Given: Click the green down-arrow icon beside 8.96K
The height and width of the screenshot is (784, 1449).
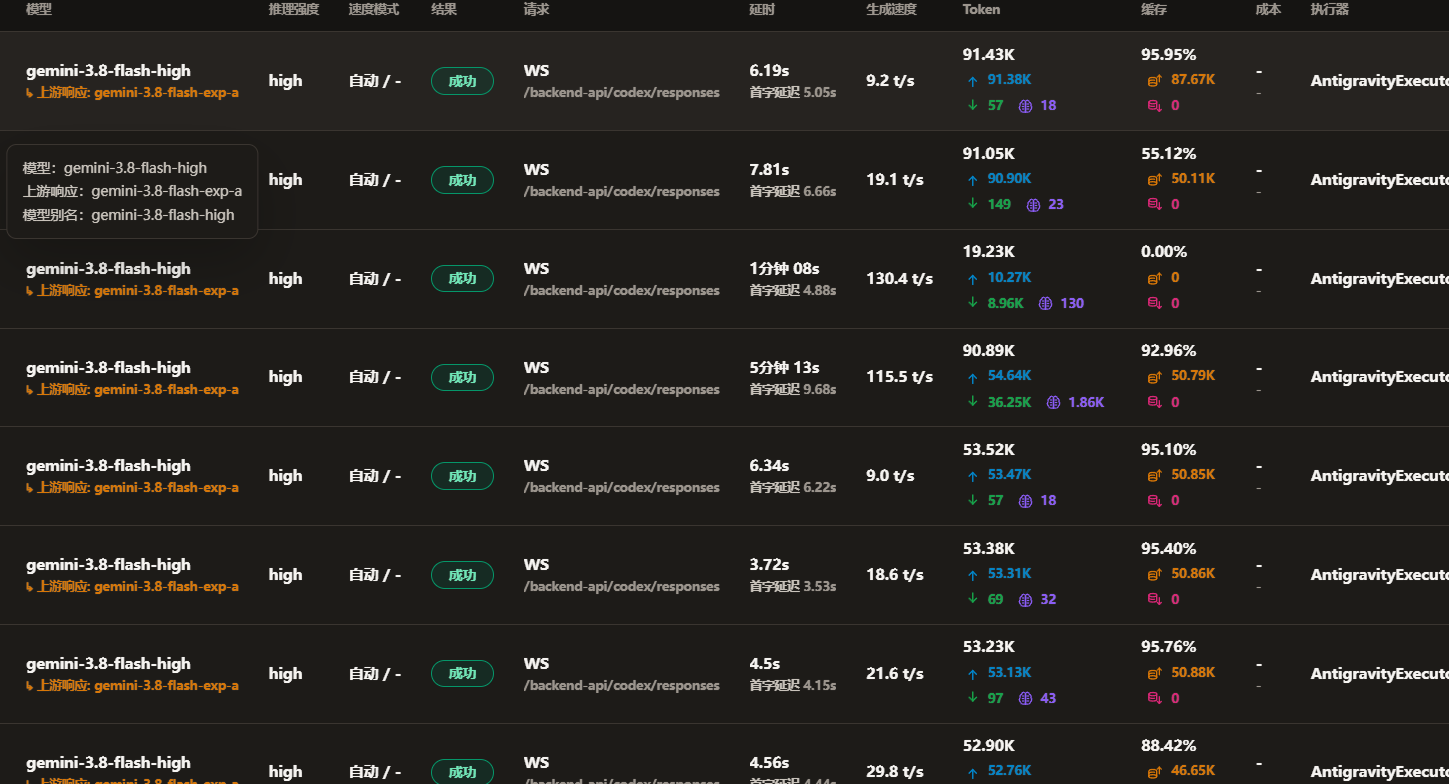Looking at the screenshot, I should pyautogui.click(x=972, y=303).
